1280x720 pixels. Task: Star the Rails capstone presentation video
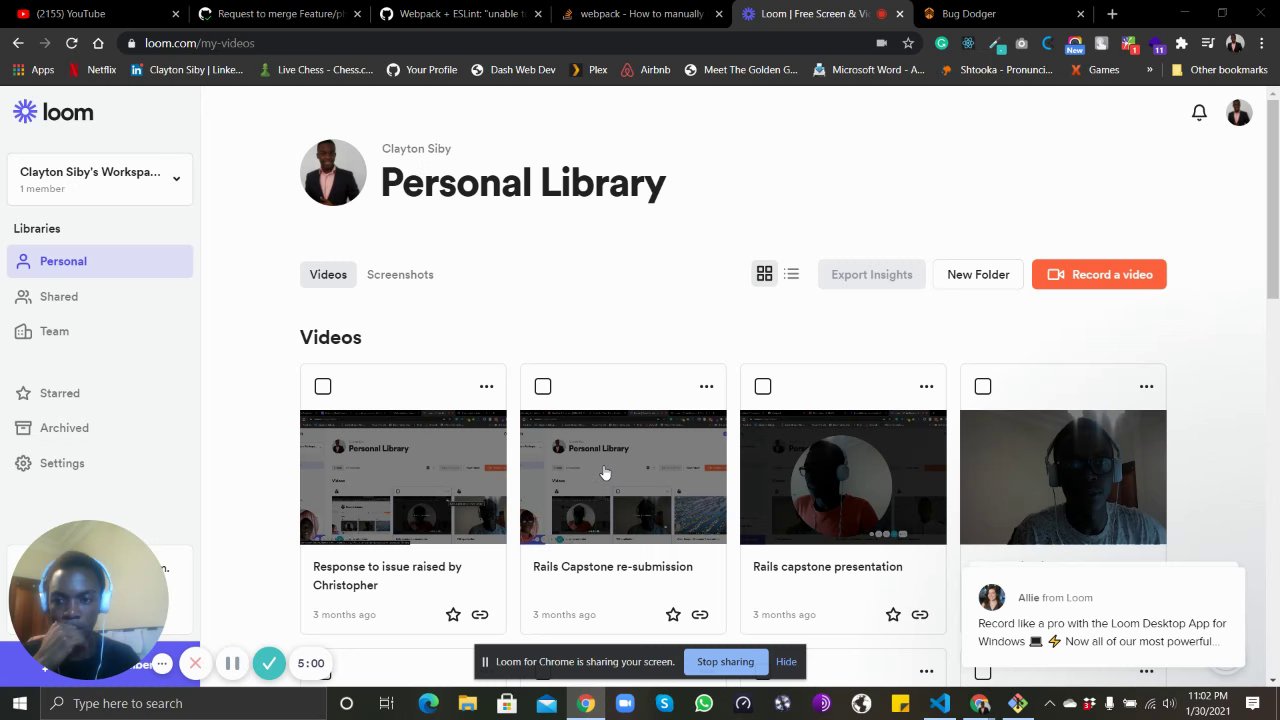(893, 615)
